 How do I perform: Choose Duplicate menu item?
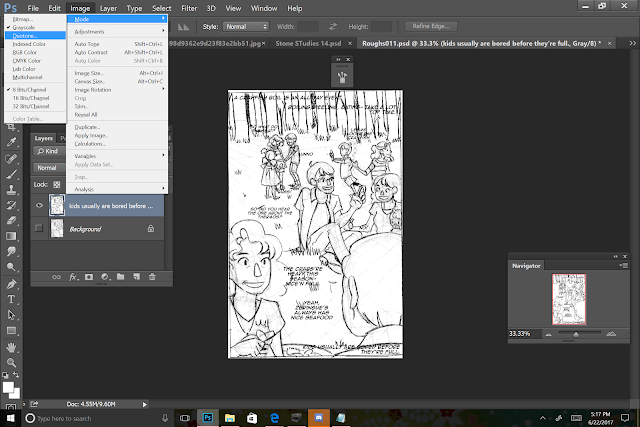[118, 127]
